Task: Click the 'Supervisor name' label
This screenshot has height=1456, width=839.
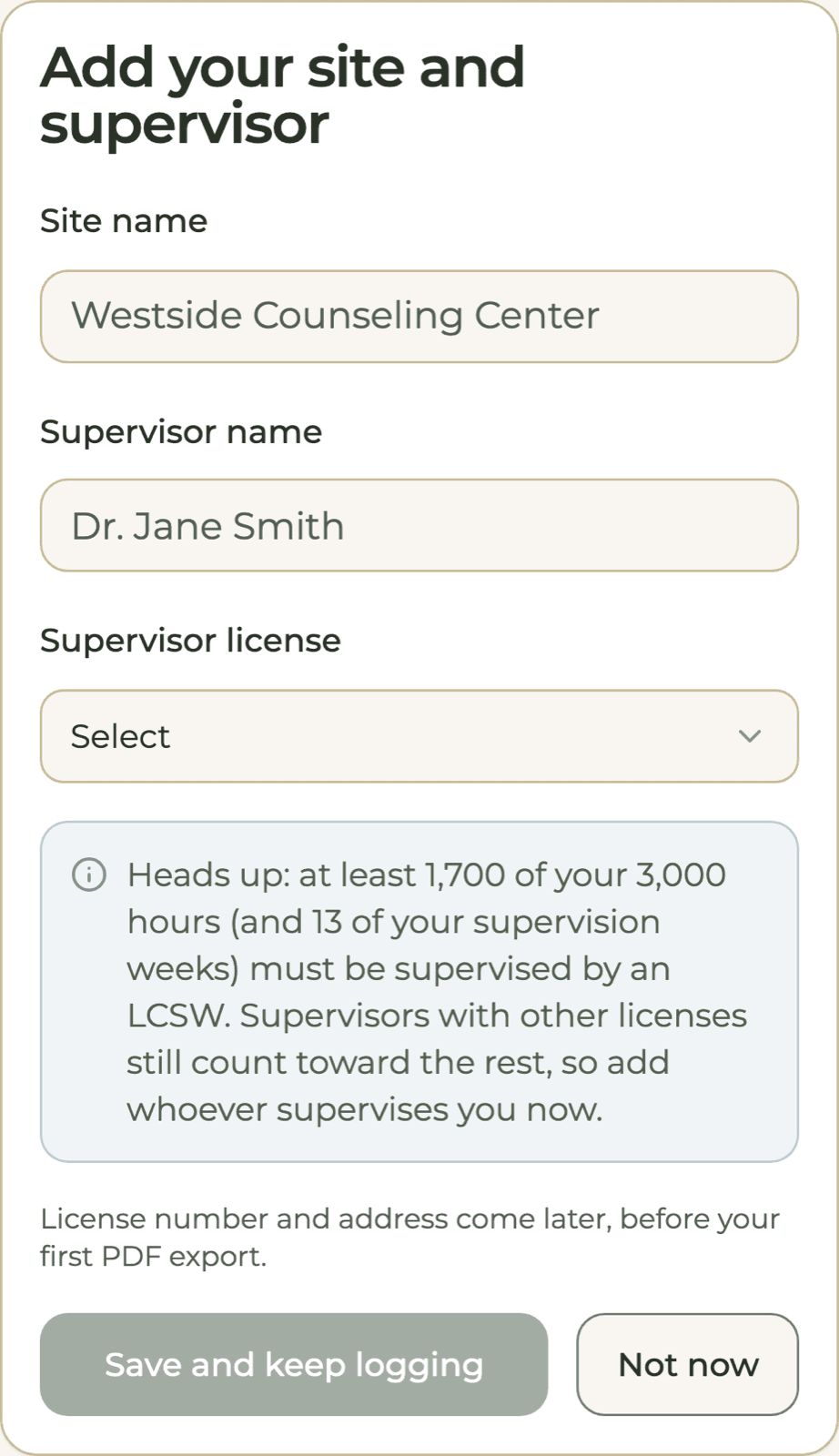Action: click(x=181, y=431)
